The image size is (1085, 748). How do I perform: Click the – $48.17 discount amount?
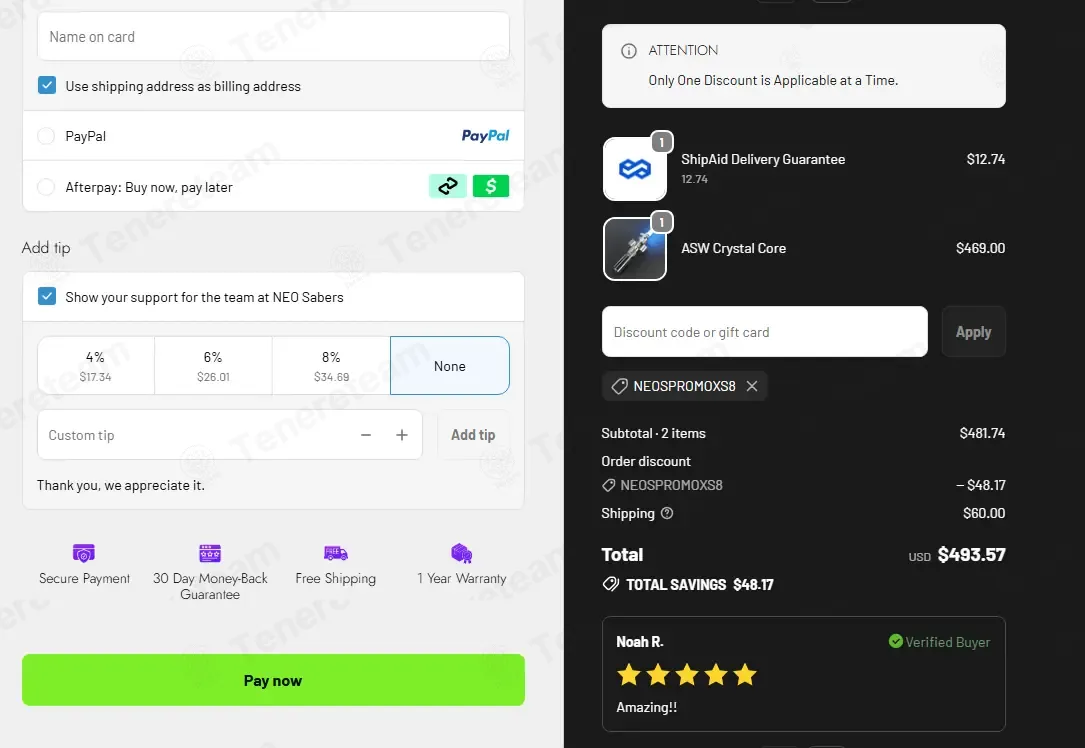click(x=981, y=485)
